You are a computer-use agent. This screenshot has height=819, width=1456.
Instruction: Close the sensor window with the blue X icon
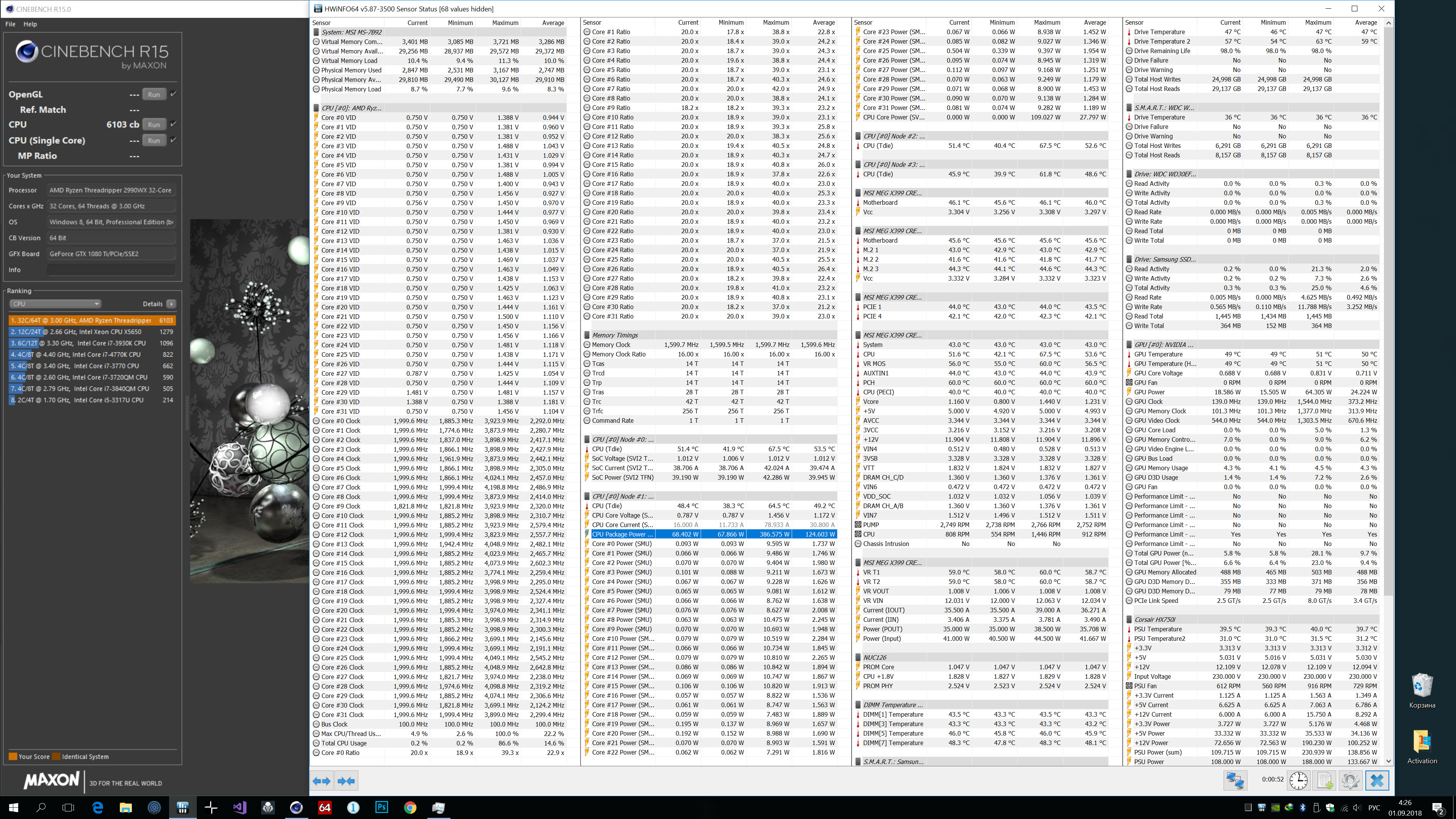1377,781
